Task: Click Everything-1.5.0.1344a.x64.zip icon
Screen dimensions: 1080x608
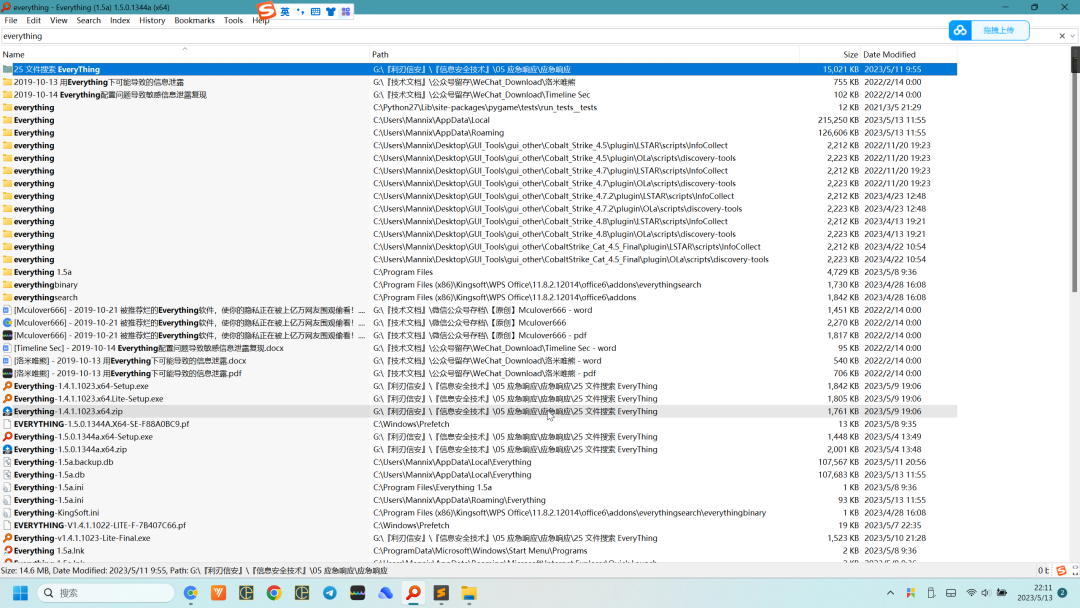Action: tap(8, 450)
